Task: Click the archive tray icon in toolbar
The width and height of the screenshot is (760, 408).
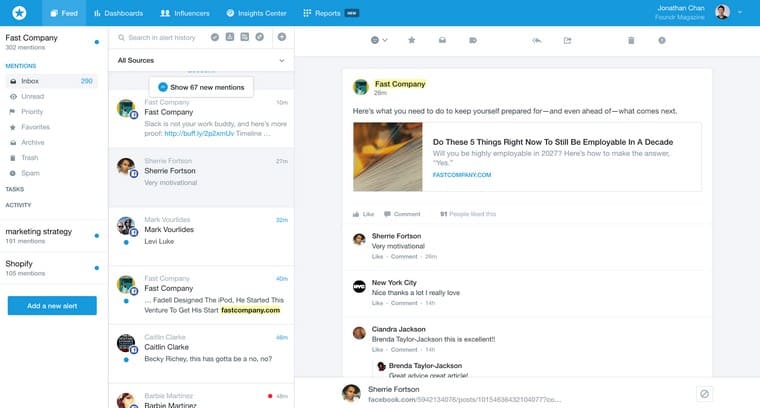Action: tap(441, 40)
